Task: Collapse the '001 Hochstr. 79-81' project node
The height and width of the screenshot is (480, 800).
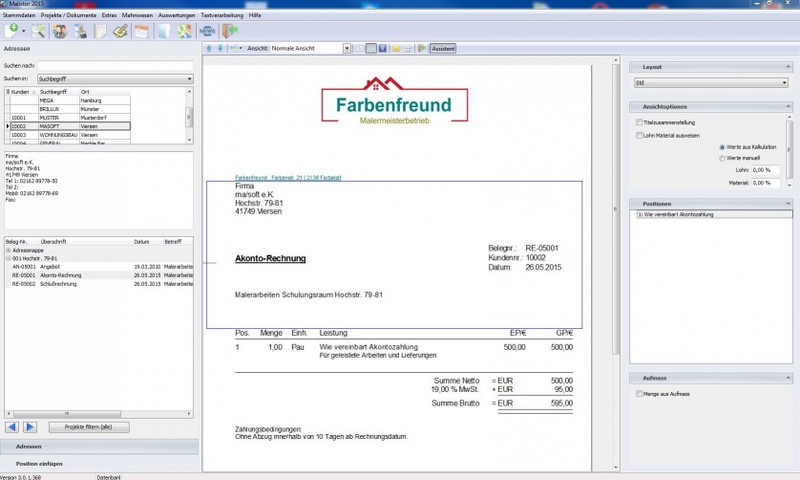Action: tap(8, 259)
